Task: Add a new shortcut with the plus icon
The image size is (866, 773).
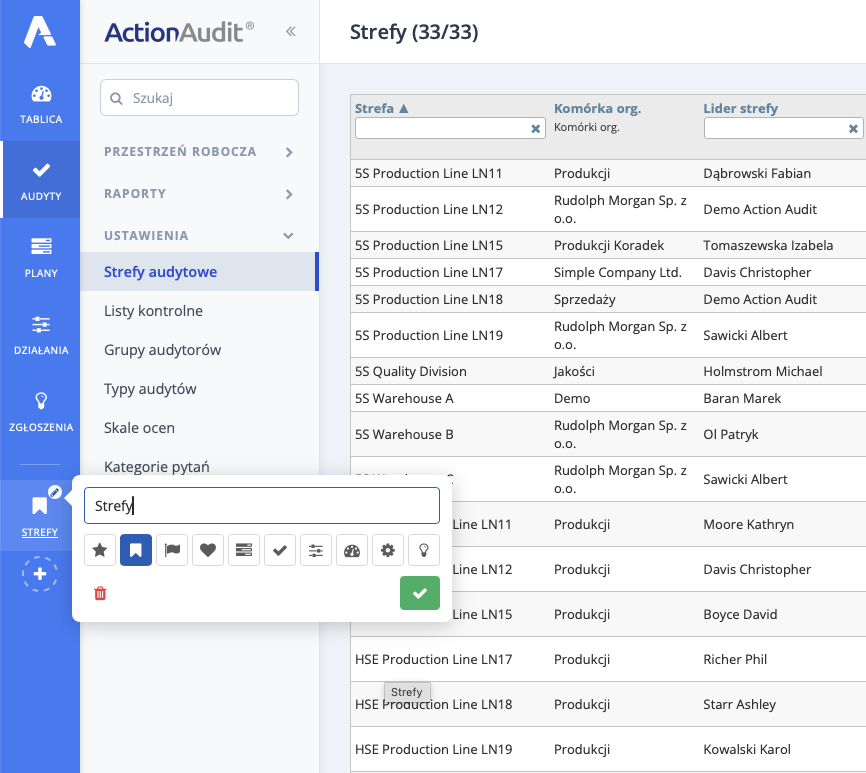Action: (40, 575)
